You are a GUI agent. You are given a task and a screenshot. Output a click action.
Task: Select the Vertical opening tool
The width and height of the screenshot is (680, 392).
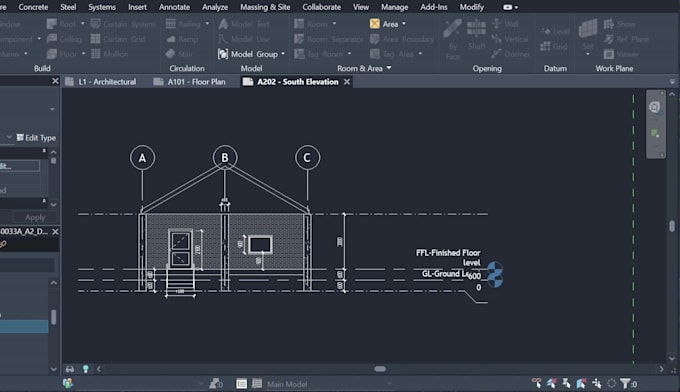(510, 39)
